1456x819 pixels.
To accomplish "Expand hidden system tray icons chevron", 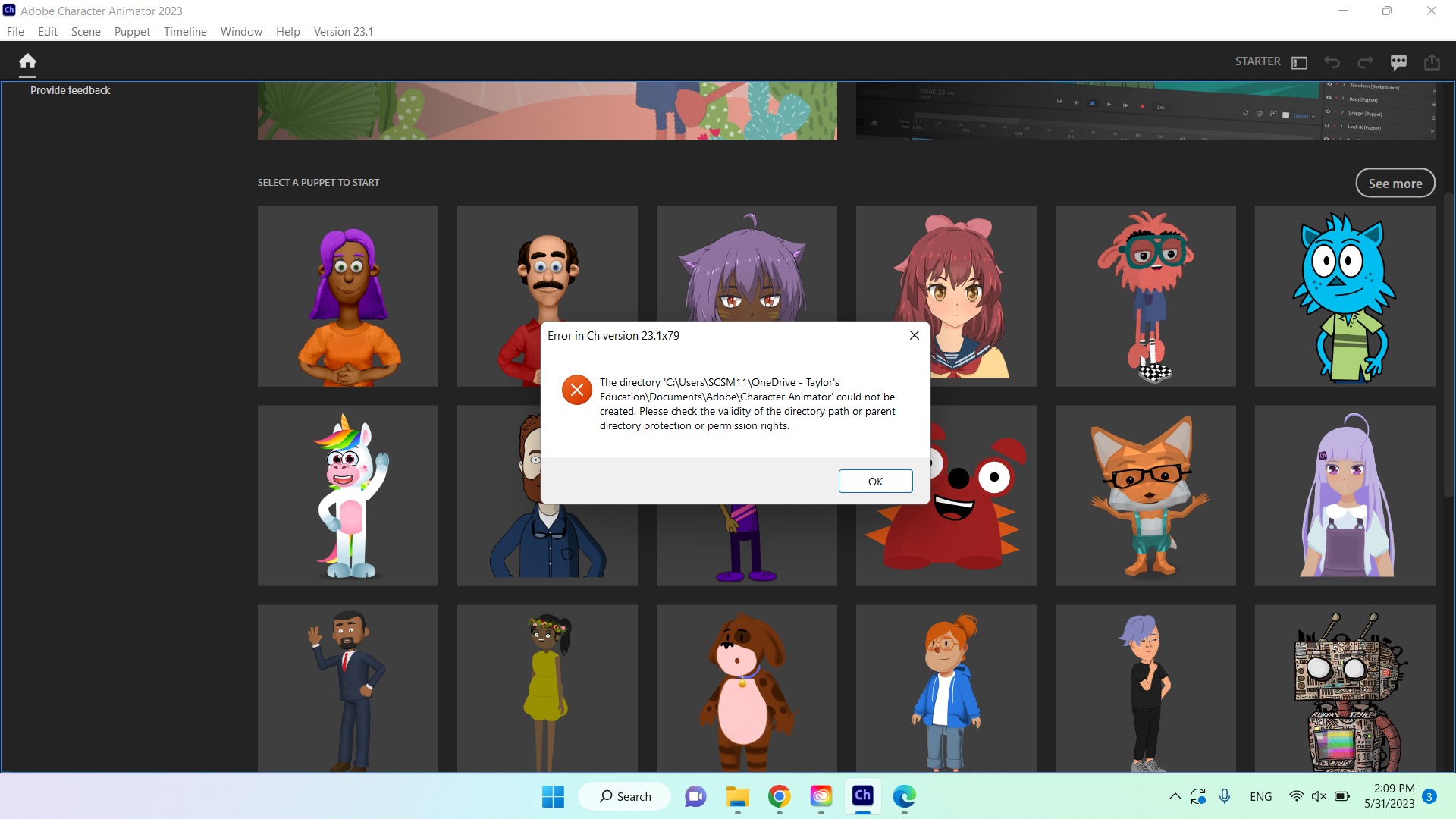I will click(x=1175, y=796).
